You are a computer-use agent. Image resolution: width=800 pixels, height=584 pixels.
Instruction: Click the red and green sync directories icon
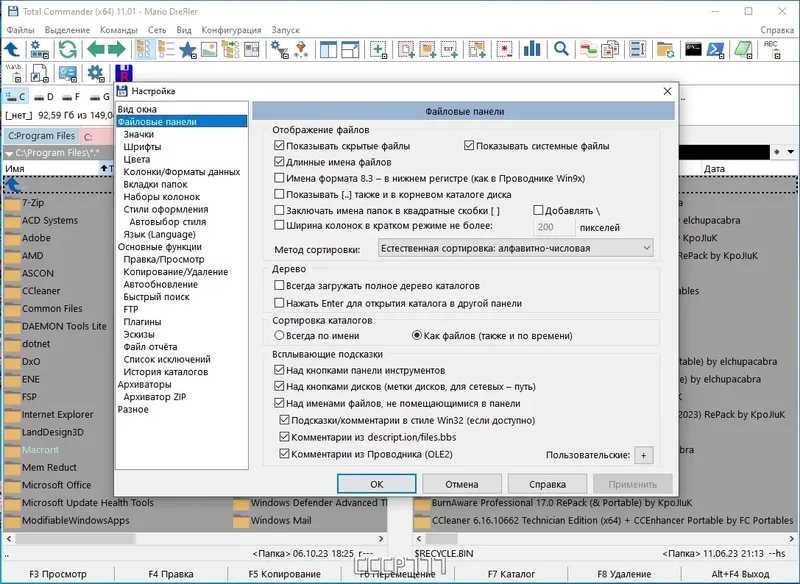point(588,49)
